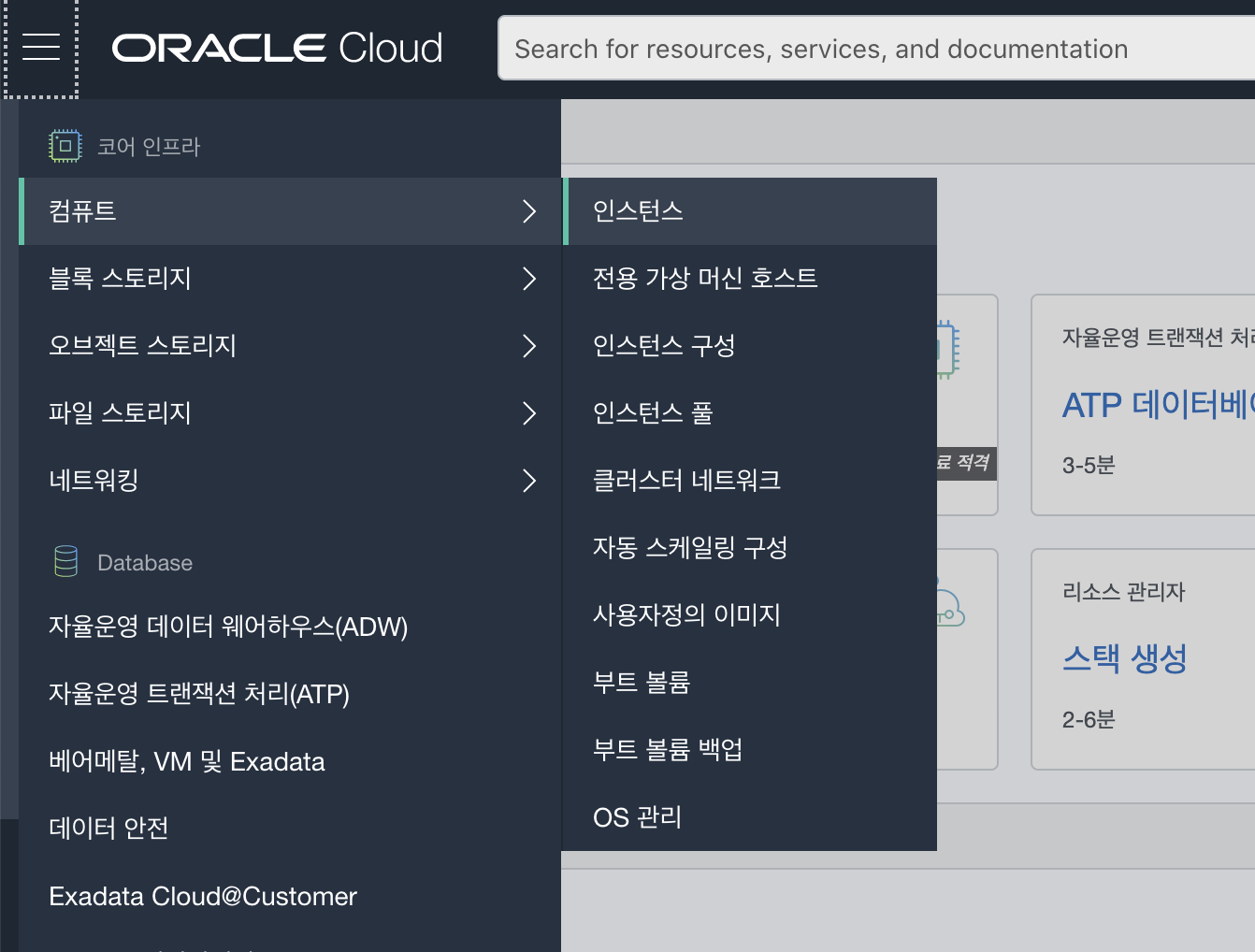Click the Oracle Cloud logo
Screen dimensions: 1255x952
point(278,48)
